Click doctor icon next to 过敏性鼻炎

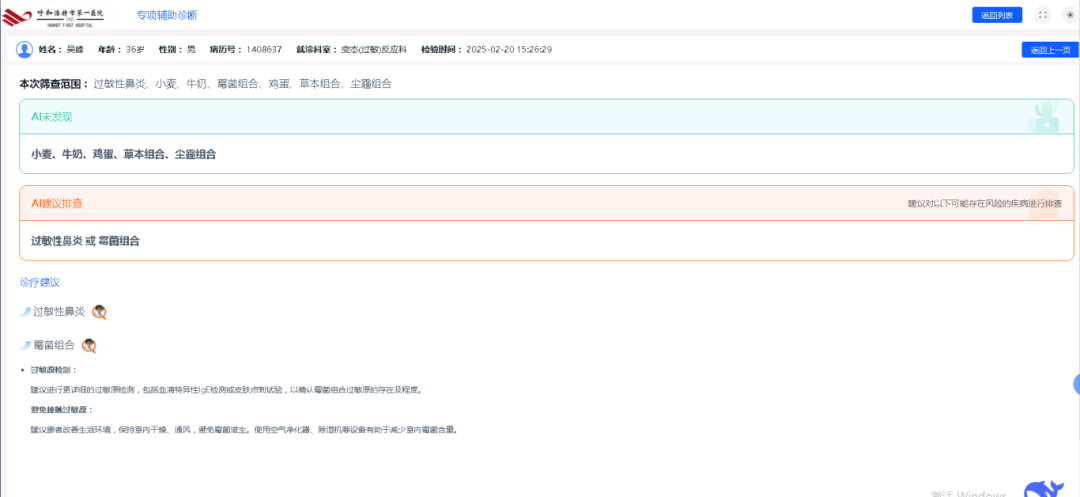[99, 312]
